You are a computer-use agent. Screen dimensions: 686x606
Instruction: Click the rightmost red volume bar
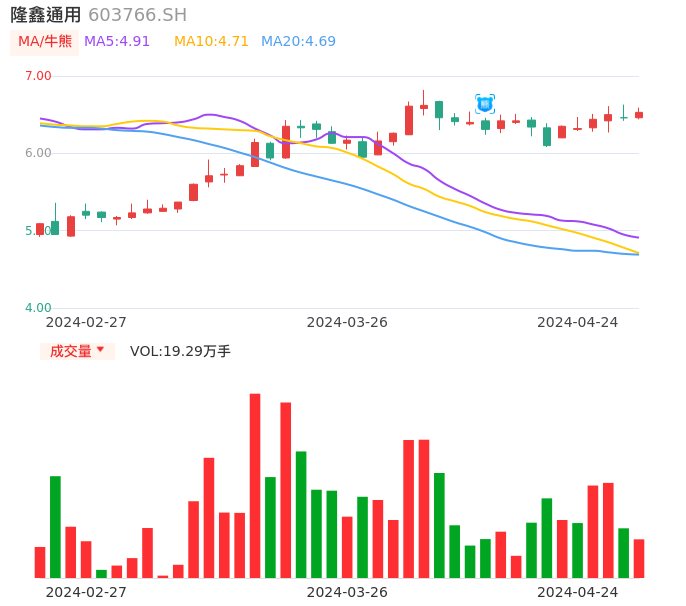639,558
